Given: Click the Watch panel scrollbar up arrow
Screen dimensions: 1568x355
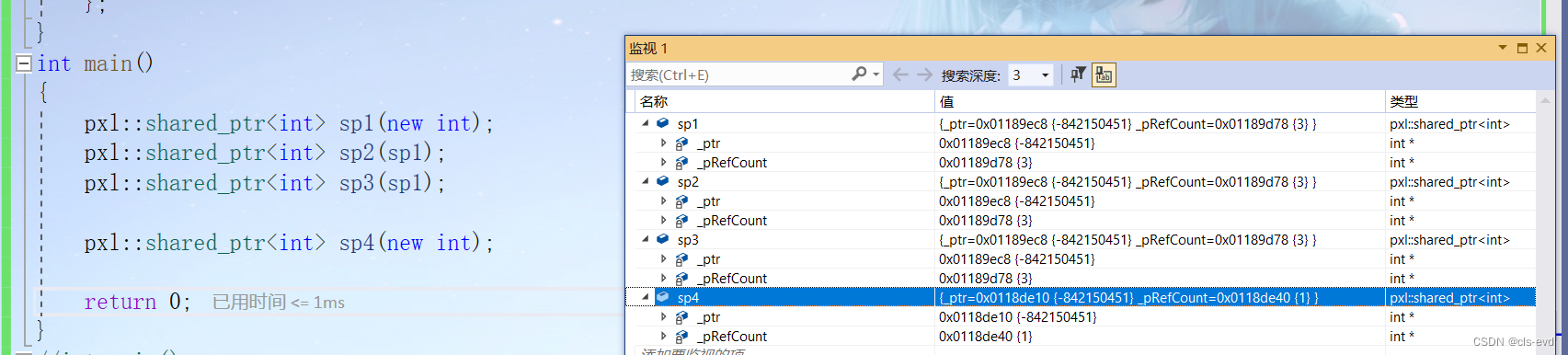Looking at the screenshot, I should tap(1545, 101).
